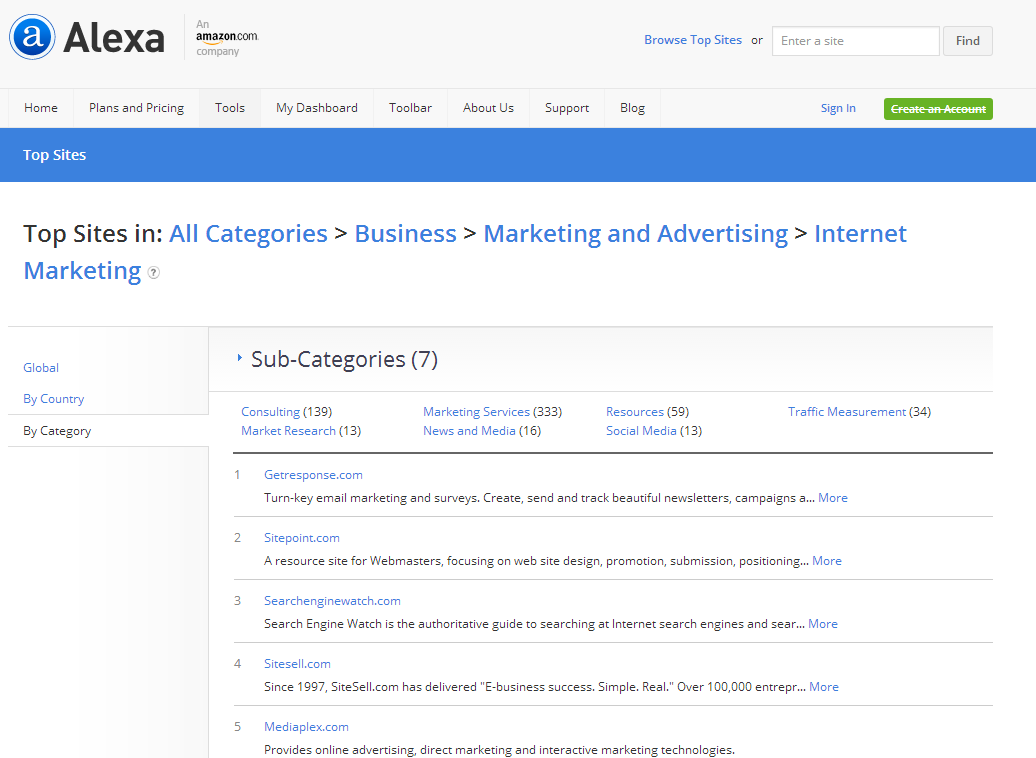Click the Create an Account button
1036x758 pixels.
click(x=937, y=109)
